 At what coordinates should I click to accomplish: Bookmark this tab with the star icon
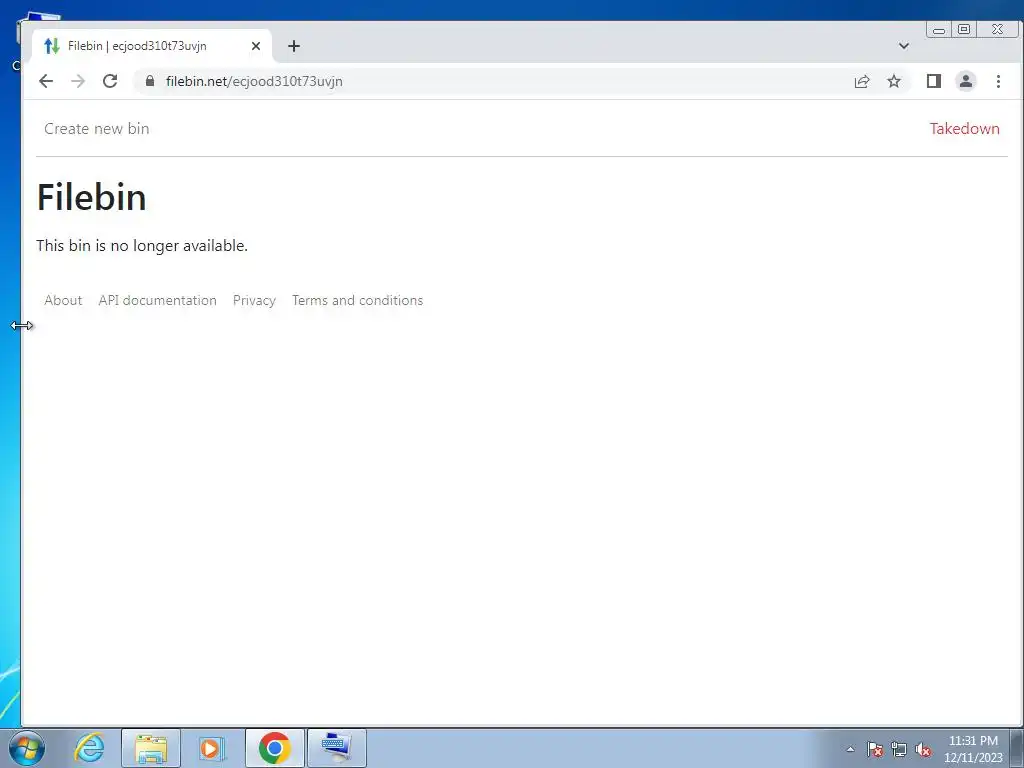pyautogui.click(x=894, y=82)
